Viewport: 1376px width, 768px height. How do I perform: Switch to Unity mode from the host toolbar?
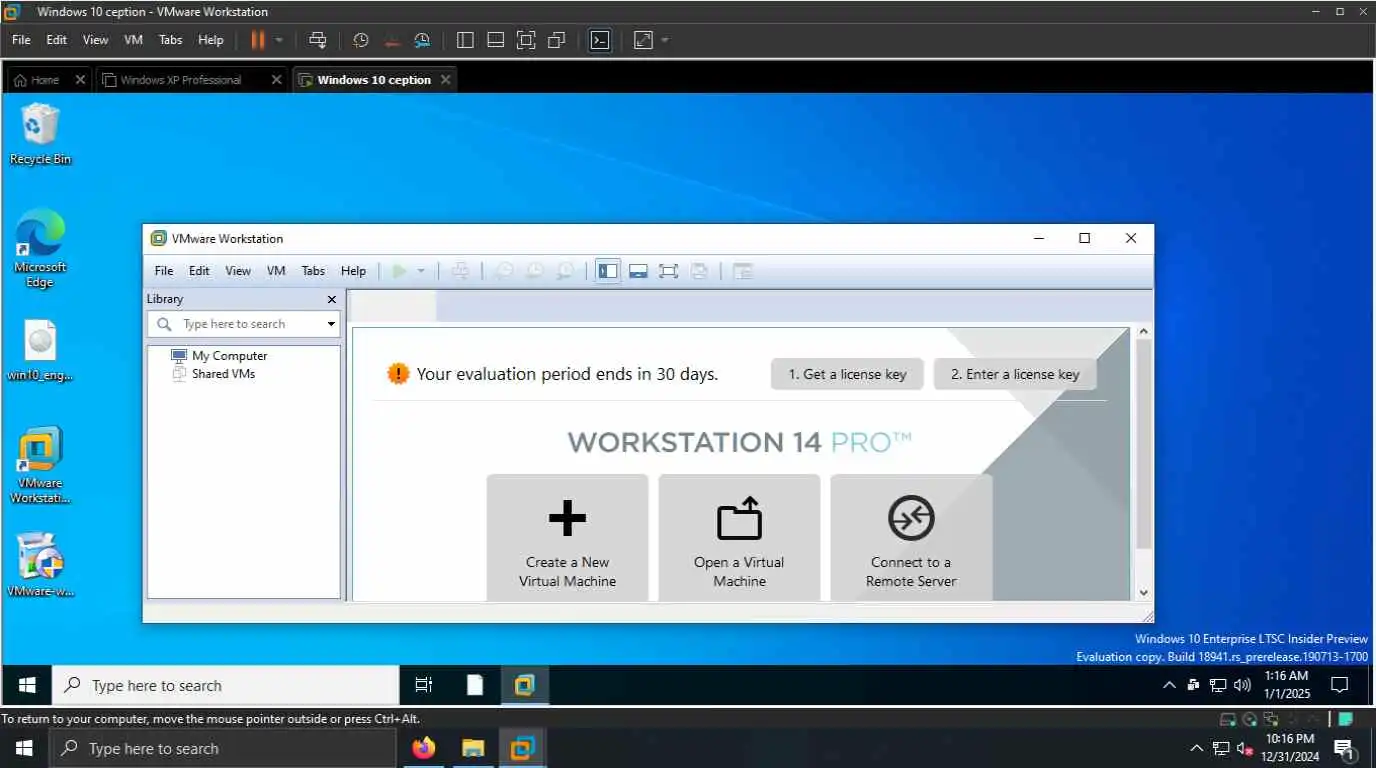click(x=557, y=40)
